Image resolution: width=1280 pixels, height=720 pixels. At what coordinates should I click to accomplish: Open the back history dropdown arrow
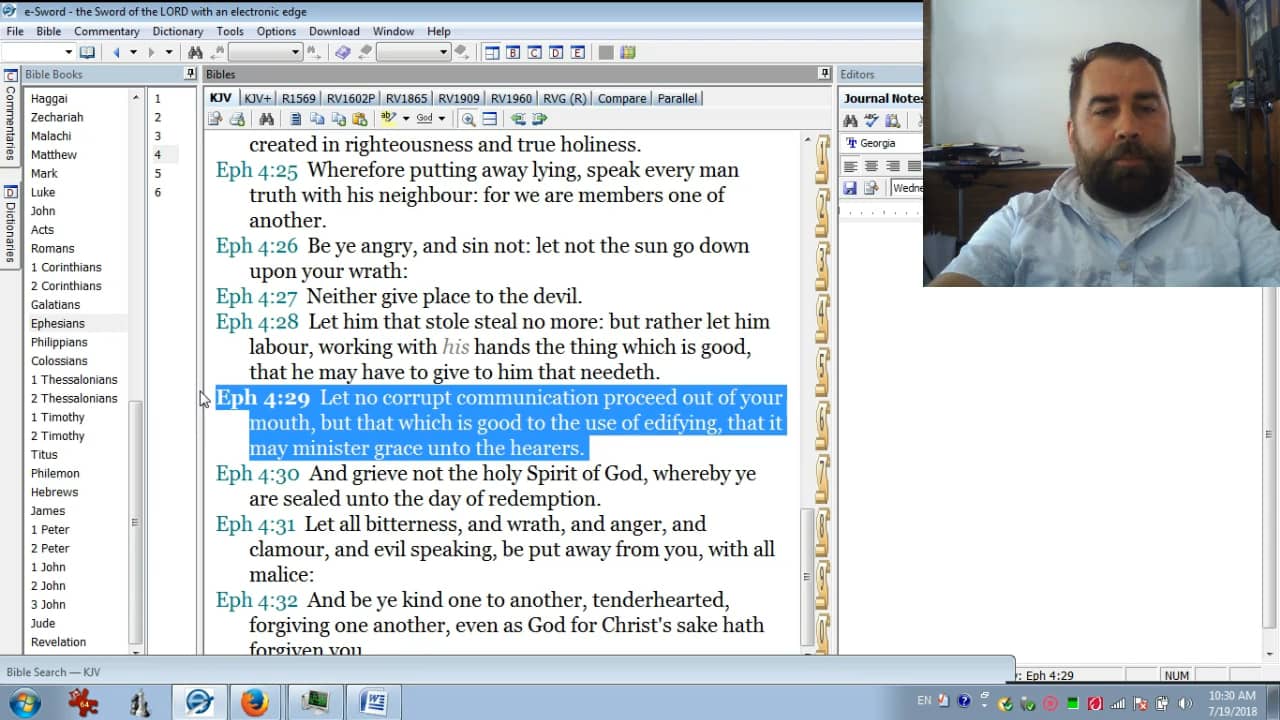point(133,52)
